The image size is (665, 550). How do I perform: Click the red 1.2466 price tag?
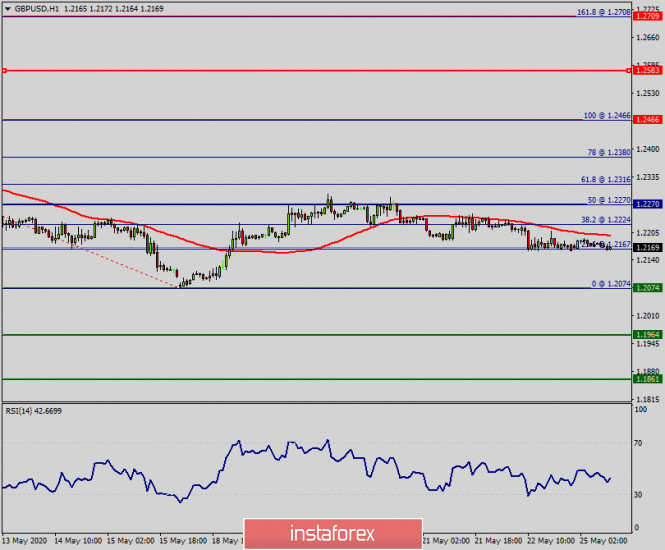(x=646, y=120)
